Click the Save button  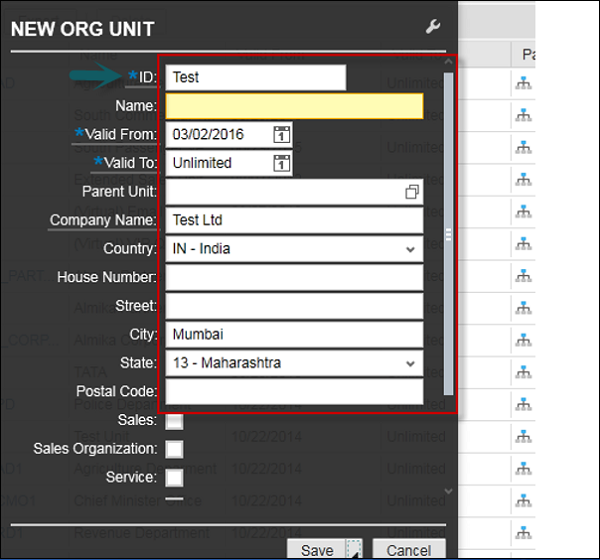tap(317, 550)
